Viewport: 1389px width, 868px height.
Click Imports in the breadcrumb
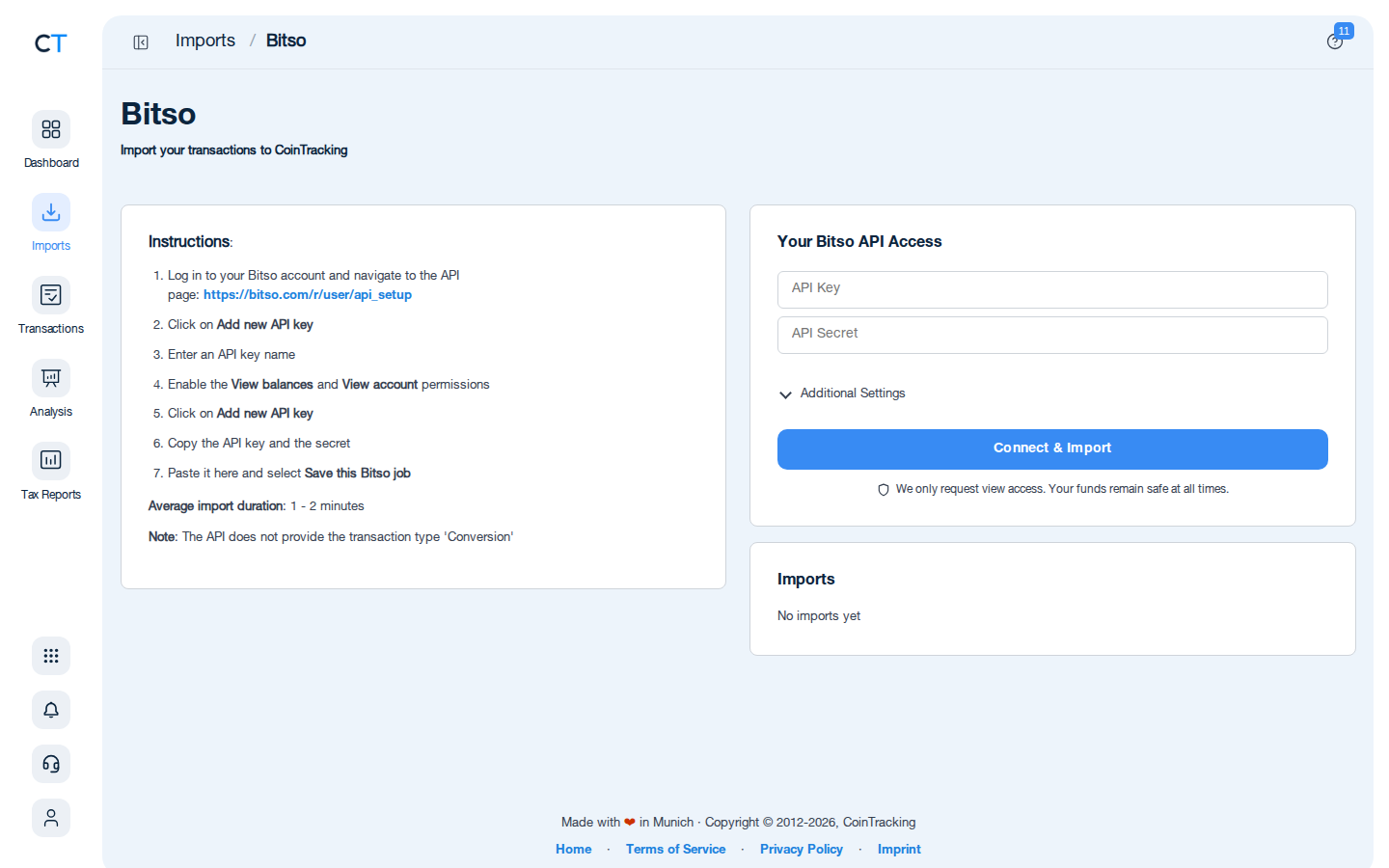click(205, 41)
